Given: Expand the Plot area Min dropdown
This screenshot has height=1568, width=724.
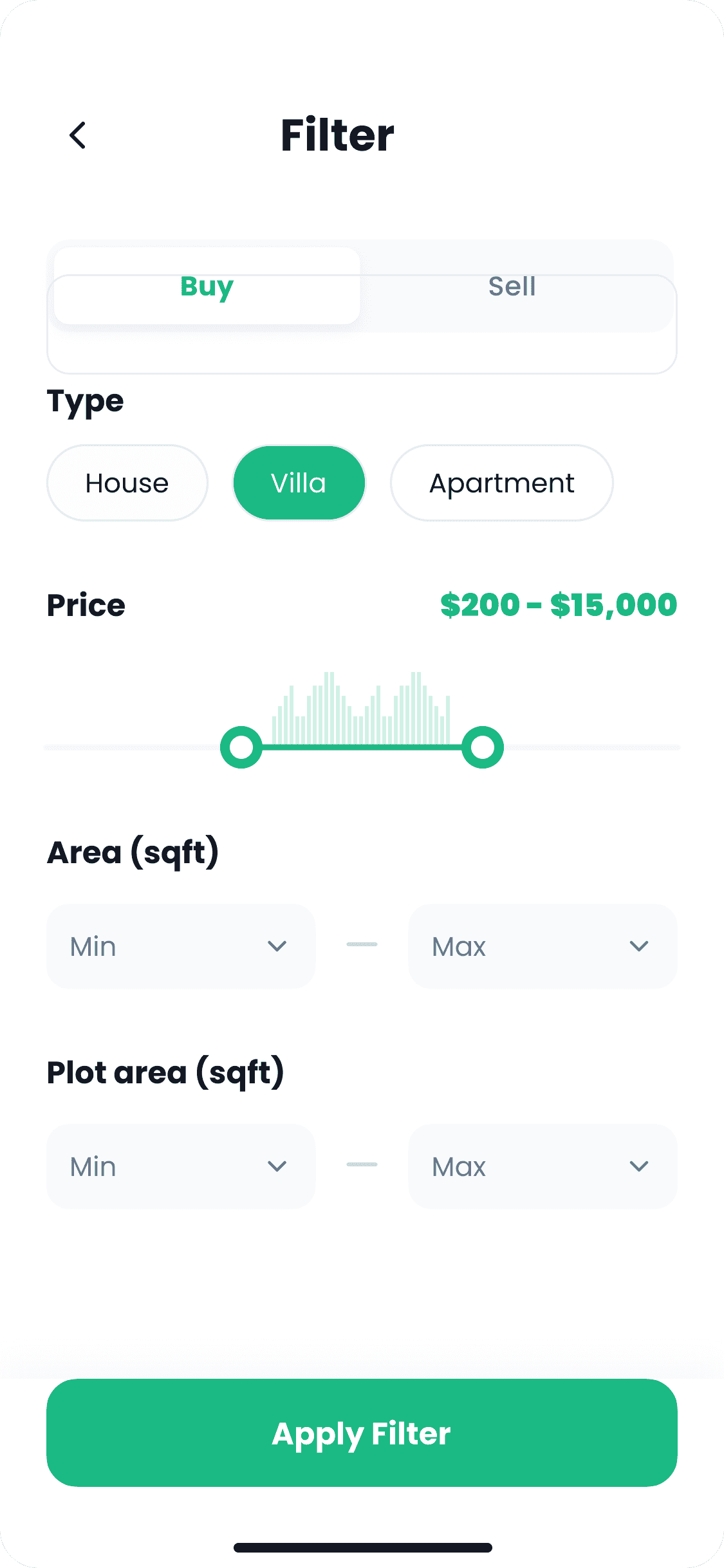Looking at the screenshot, I should (181, 1166).
